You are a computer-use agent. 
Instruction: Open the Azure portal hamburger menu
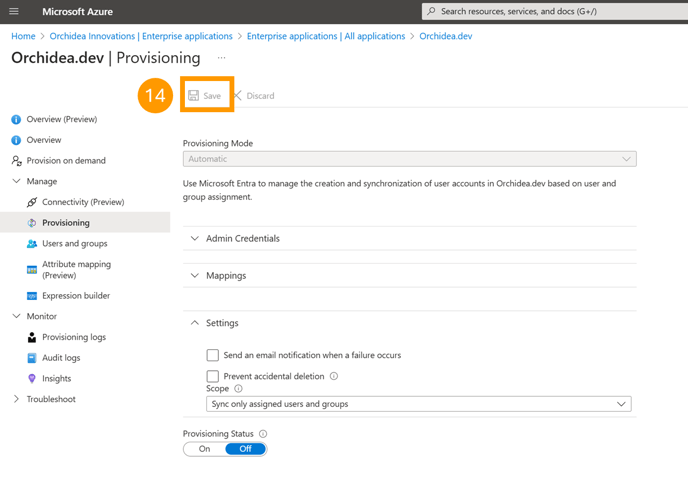(14, 11)
